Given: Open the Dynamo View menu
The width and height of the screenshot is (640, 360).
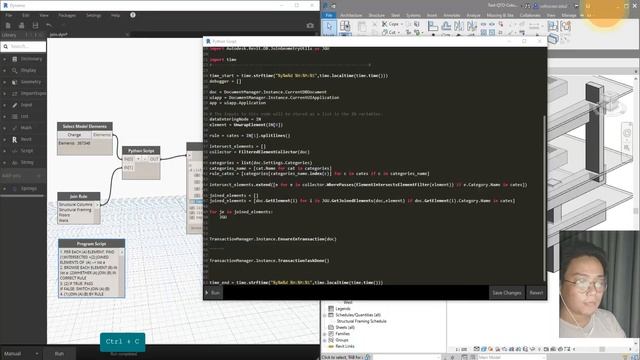Looking at the screenshot, I should click(44, 15).
